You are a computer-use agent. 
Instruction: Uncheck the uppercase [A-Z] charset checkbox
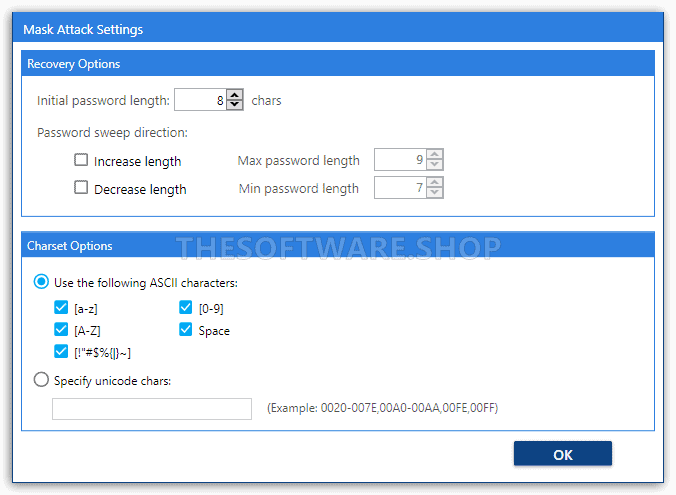61,329
